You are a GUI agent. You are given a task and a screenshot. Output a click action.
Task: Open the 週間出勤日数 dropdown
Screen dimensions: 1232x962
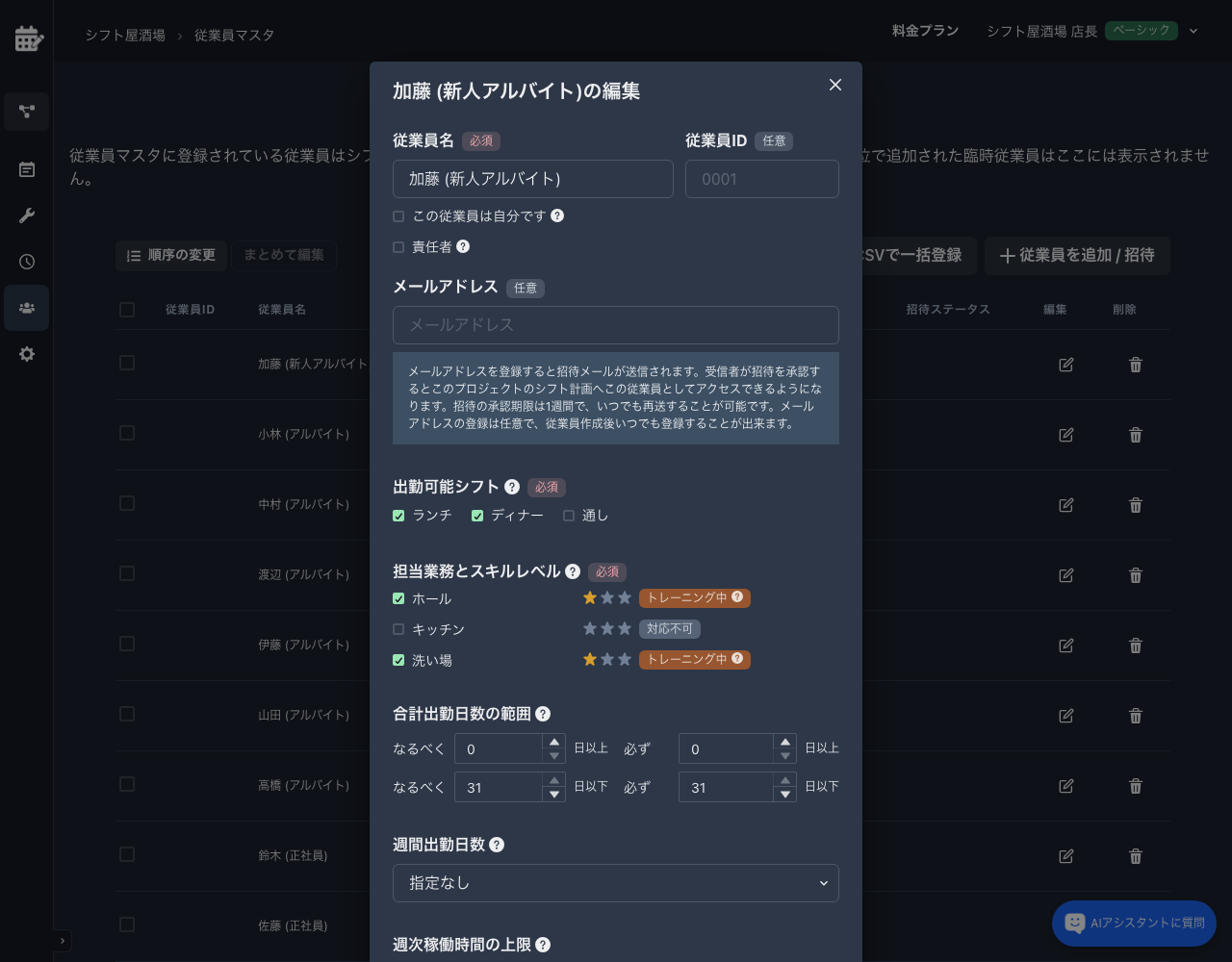616,883
